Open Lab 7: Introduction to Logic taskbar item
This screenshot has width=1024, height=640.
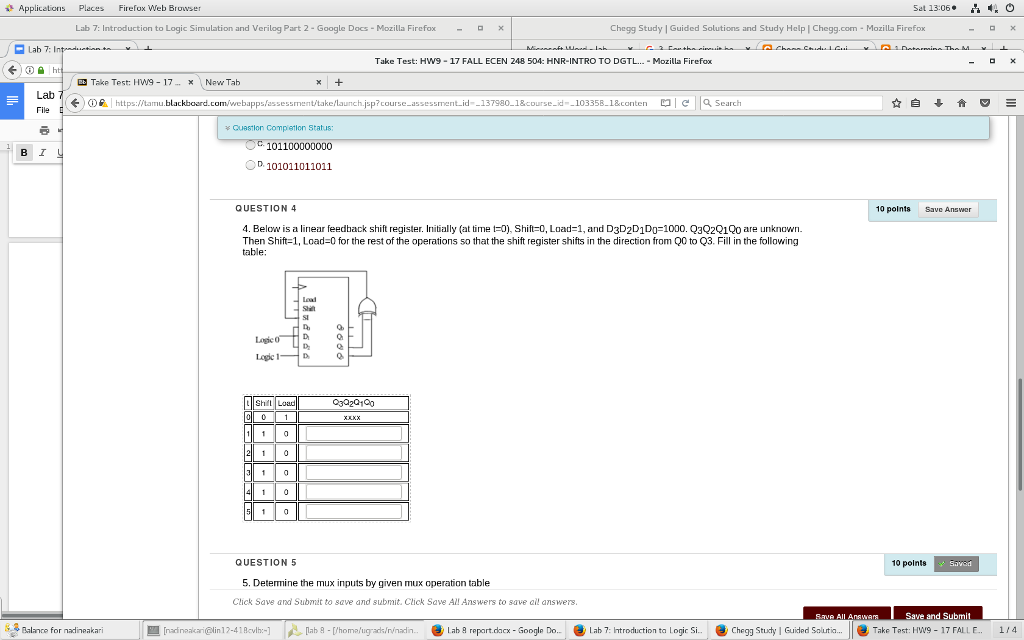click(x=638, y=630)
